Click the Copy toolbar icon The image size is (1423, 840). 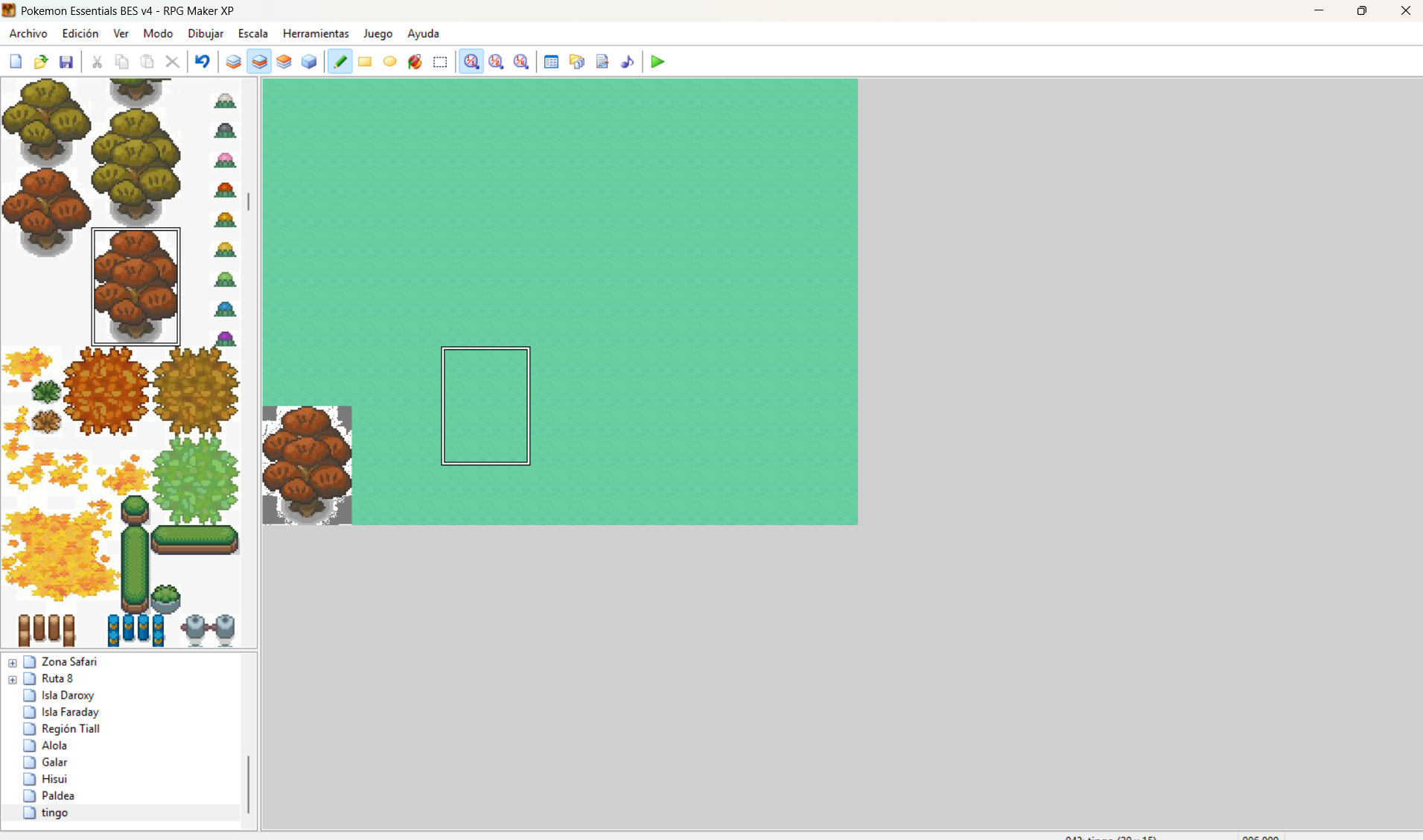pos(122,62)
